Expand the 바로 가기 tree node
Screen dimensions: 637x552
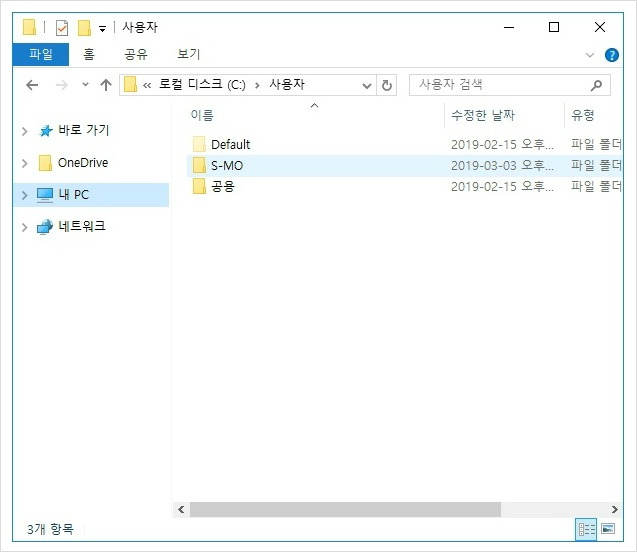click(x=25, y=131)
